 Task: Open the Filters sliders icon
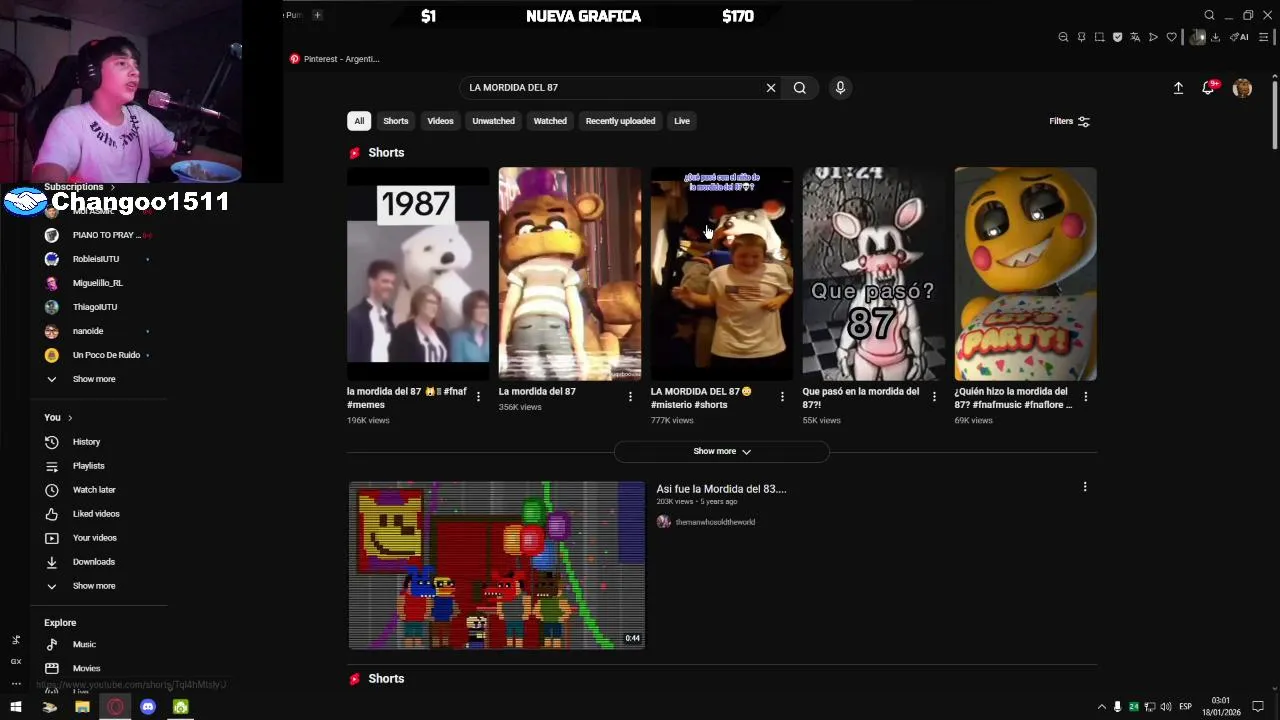pos(1084,121)
